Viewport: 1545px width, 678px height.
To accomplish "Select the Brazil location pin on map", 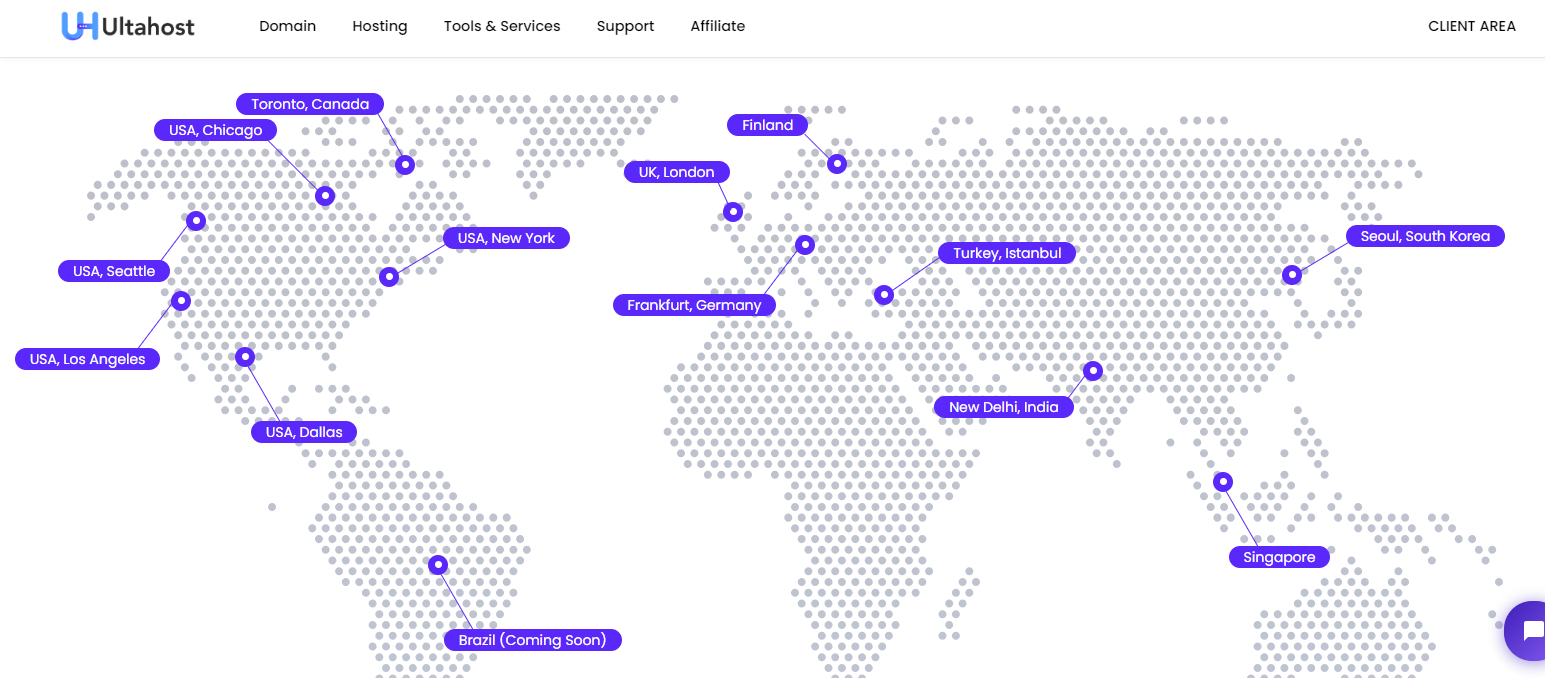I will pos(438,565).
